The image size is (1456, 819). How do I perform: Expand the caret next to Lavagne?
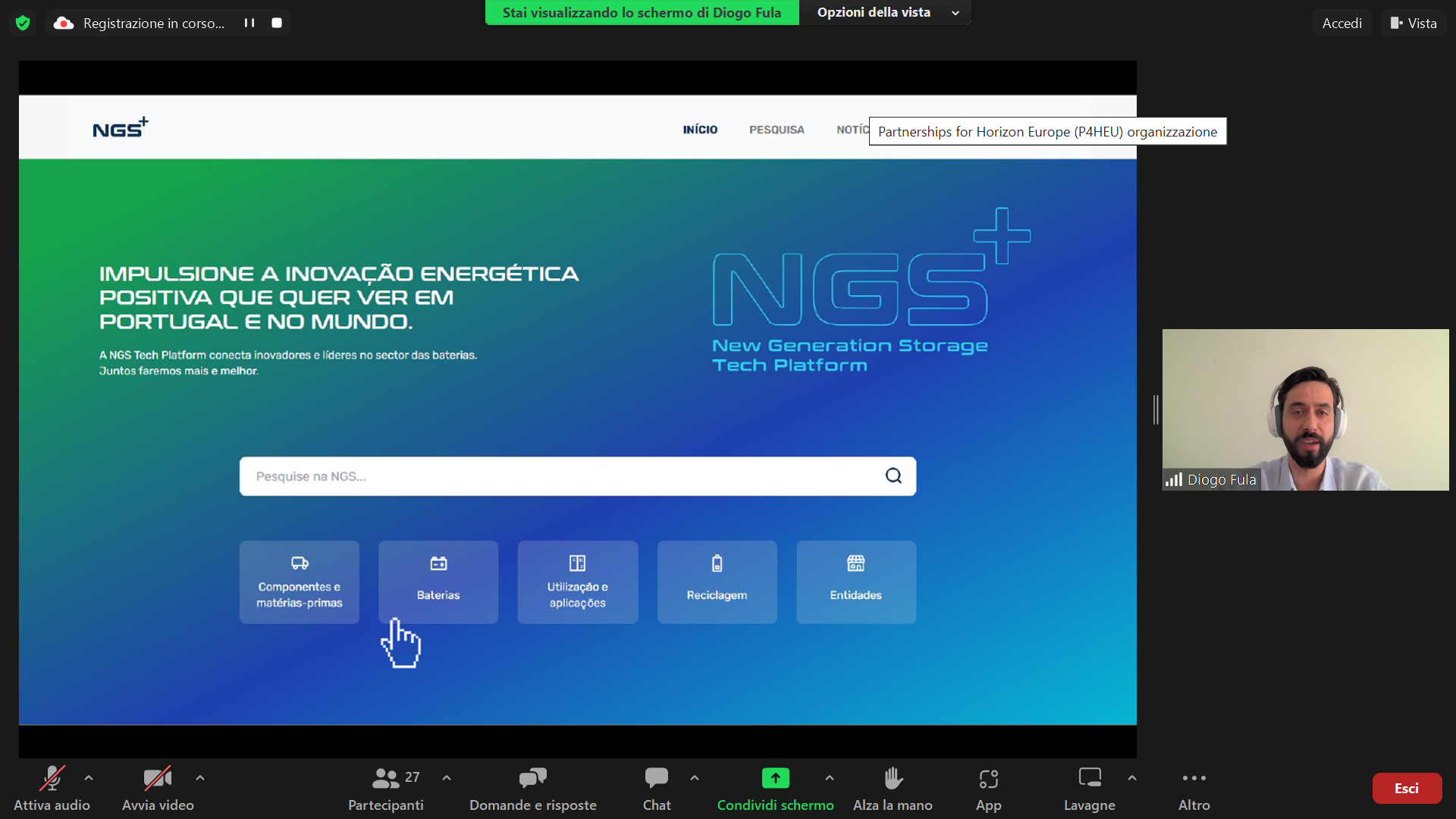click(x=1132, y=778)
